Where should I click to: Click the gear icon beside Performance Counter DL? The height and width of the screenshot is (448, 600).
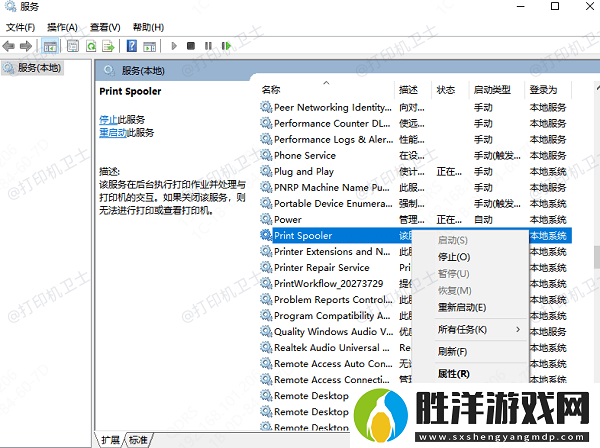click(266, 123)
